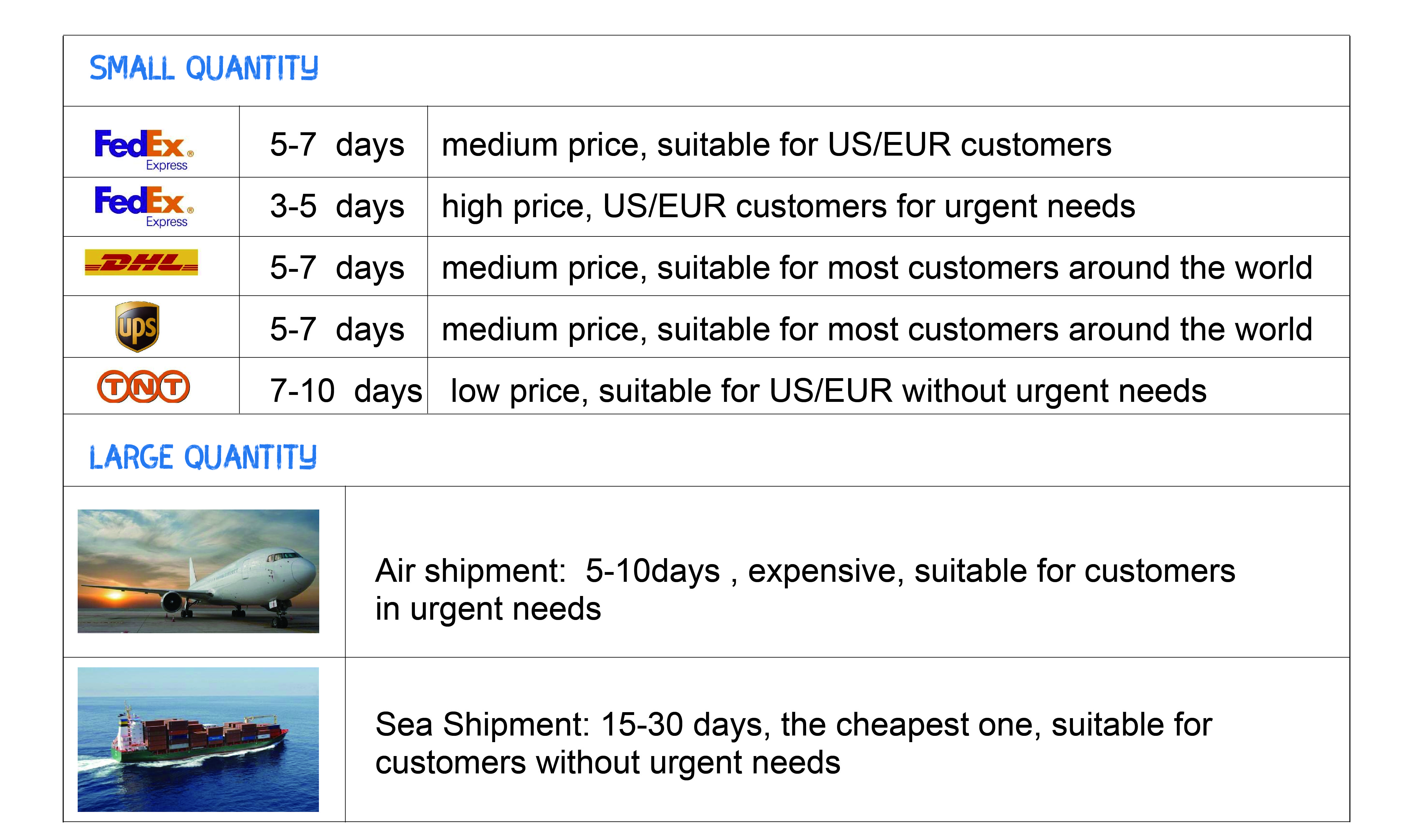The height and width of the screenshot is (840, 1413).
Task: Click the 3-5 days delivery time
Action: [x=337, y=206]
